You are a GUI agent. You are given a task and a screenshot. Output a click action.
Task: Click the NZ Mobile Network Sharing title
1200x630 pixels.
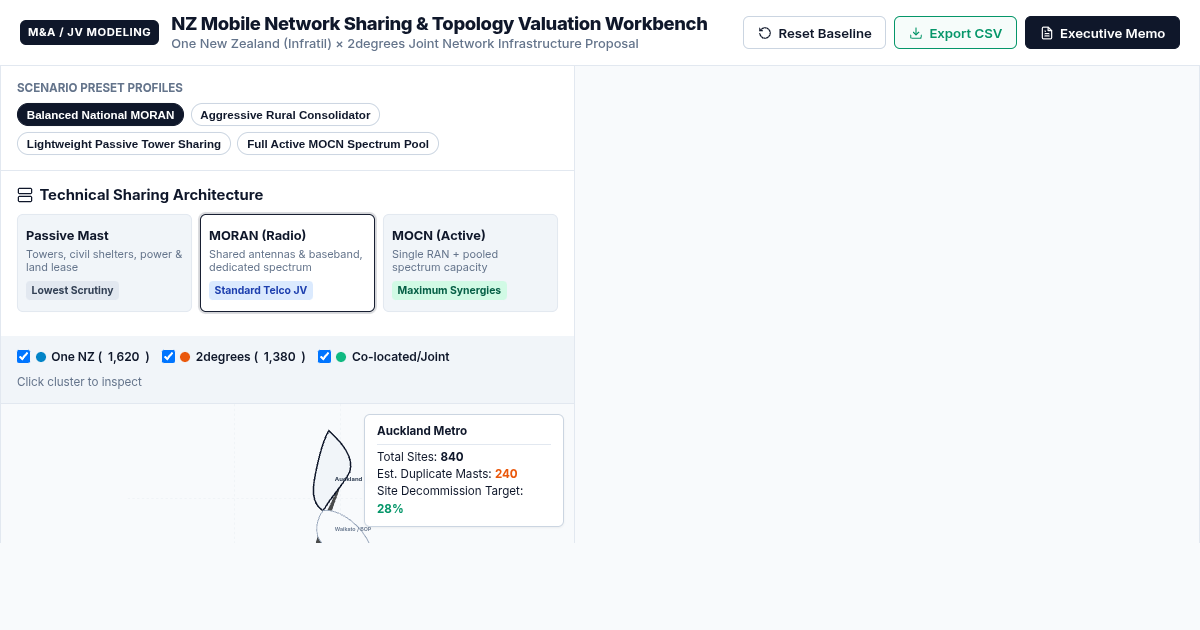pos(439,24)
